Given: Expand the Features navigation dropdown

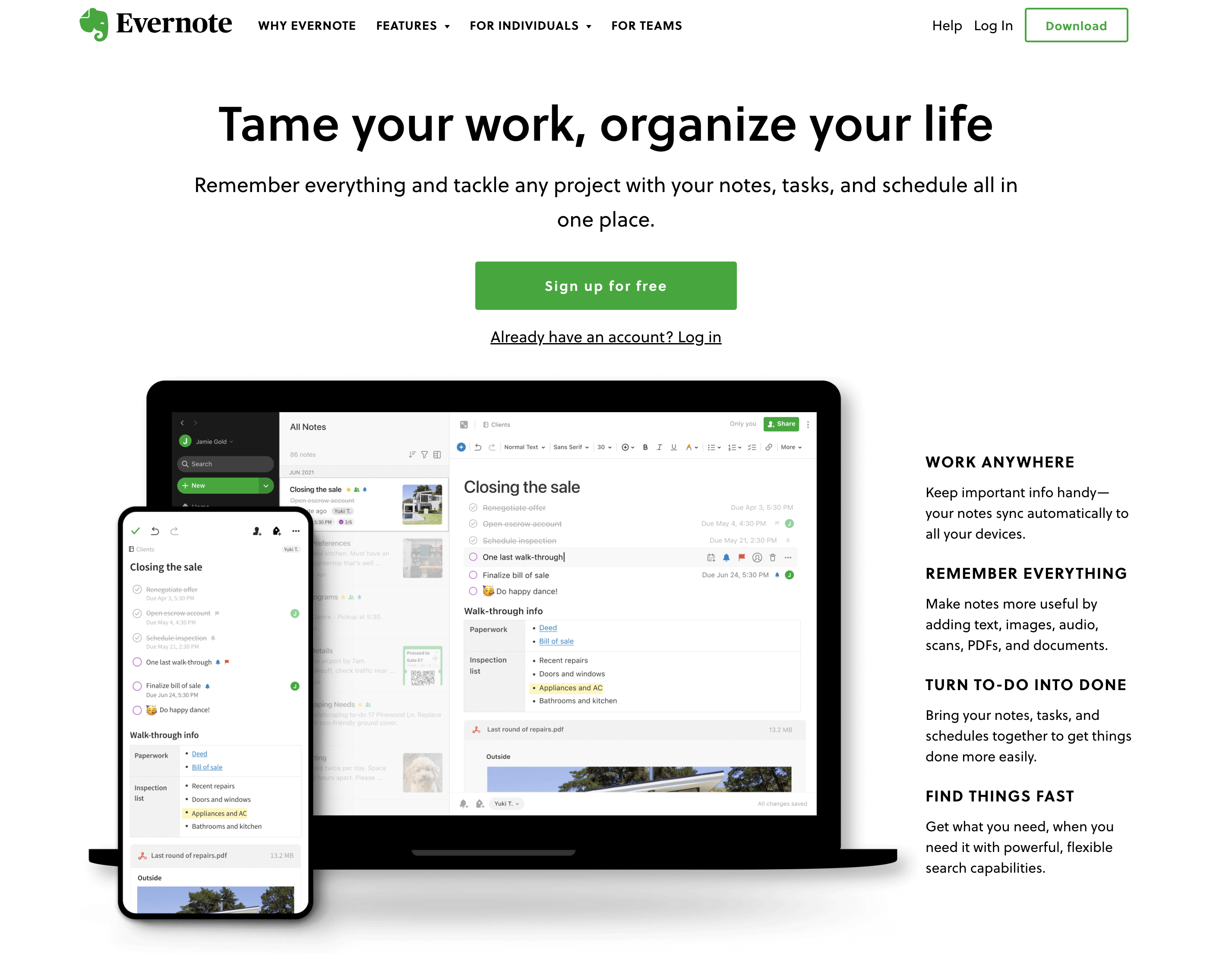Looking at the screenshot, I should (411, 25).
